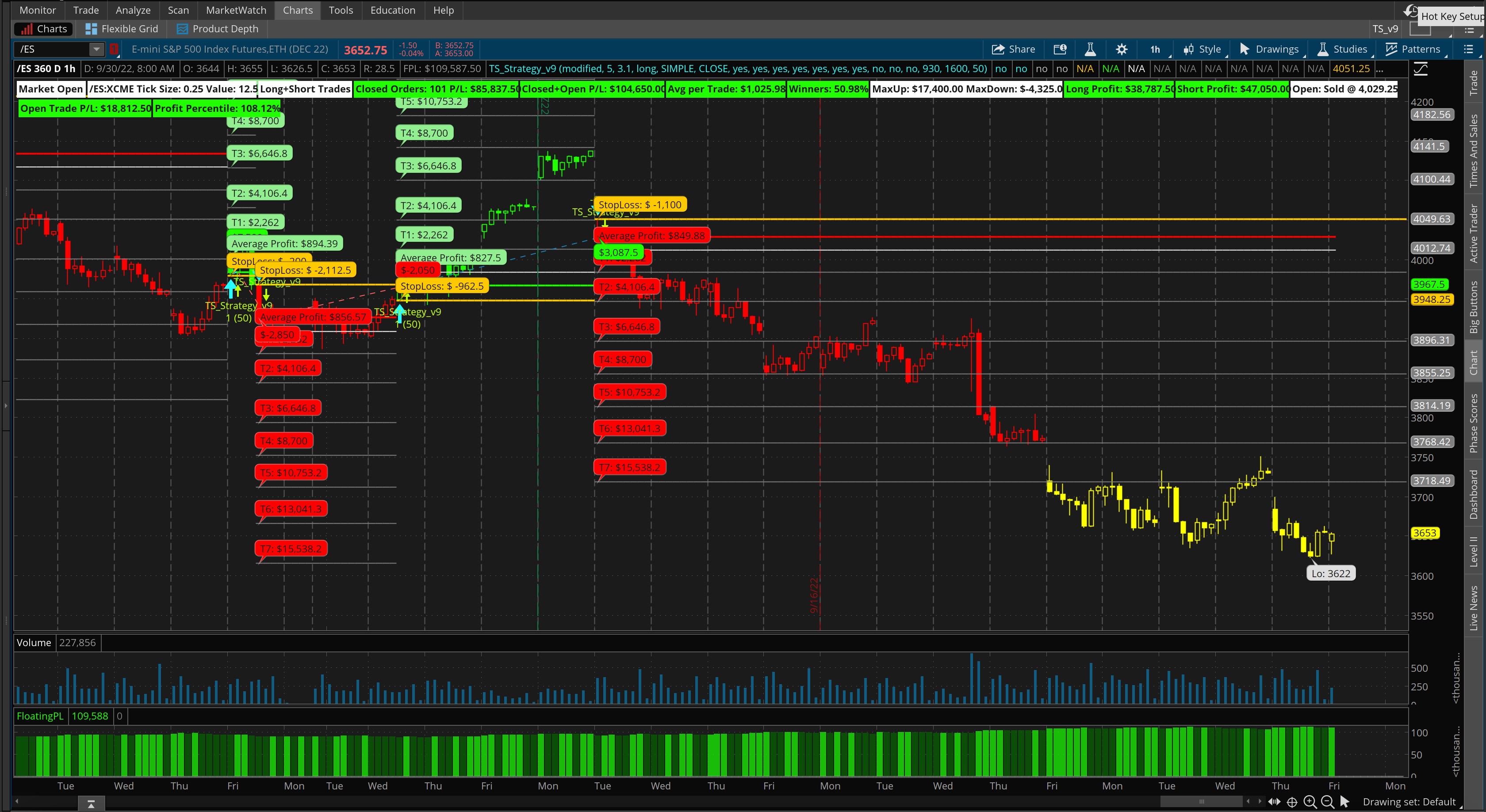Click the pan chart left-right arrows icon
The height and width of the screenshot is (812, 1486).
click(1274, 802)
